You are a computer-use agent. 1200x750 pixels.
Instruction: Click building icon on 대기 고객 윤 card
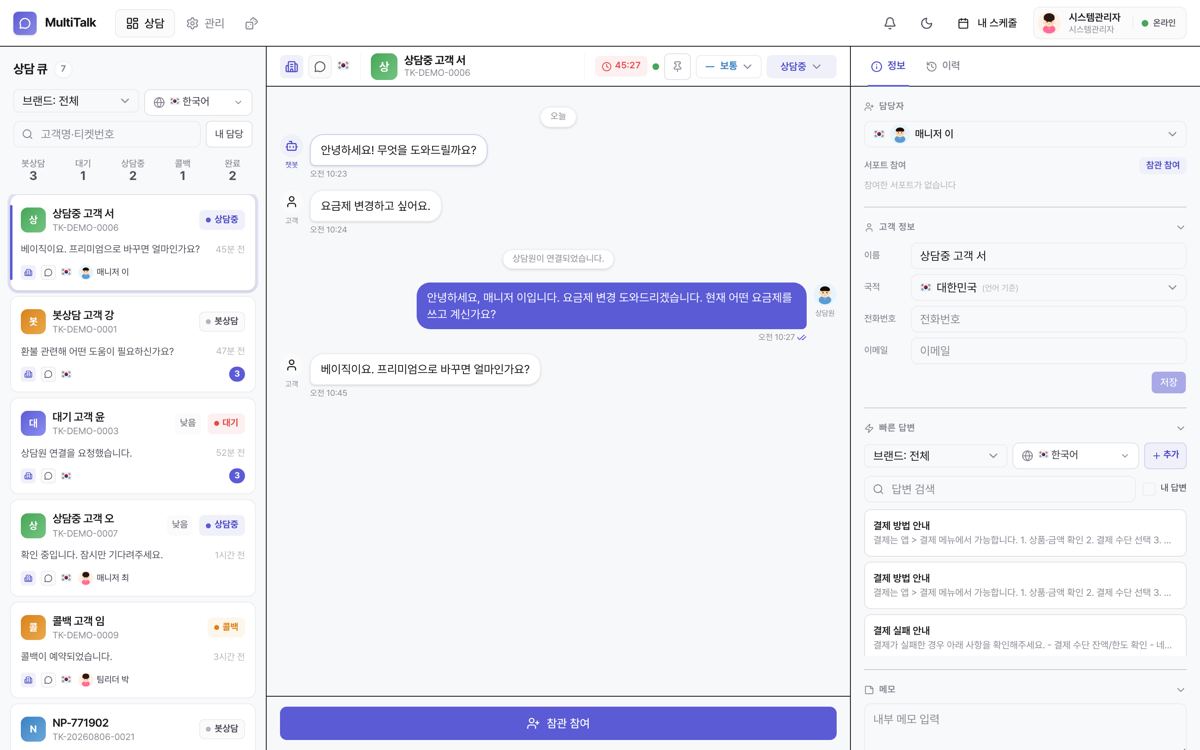click(28, 476)
